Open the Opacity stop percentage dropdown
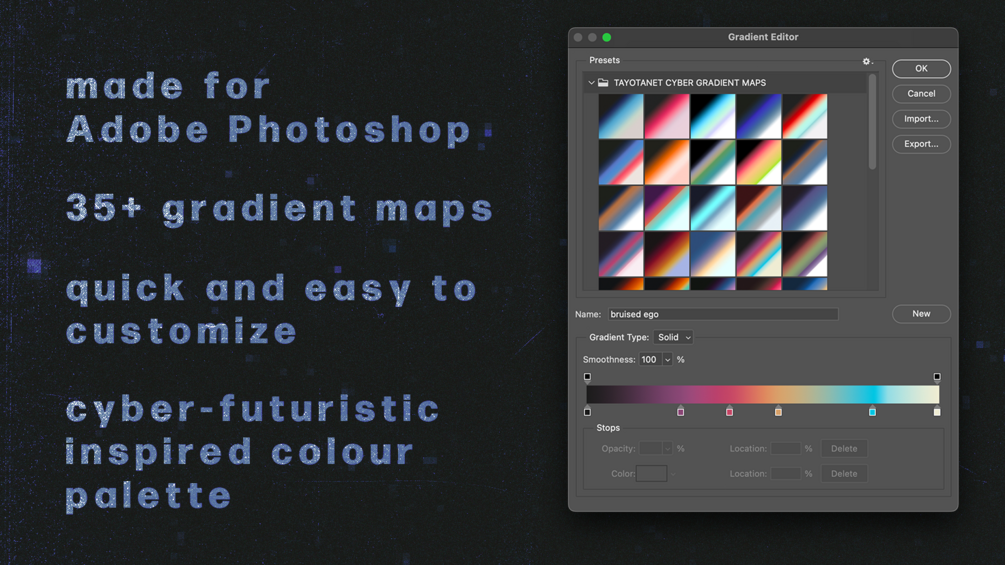The width and height of the screenshot is (1005, 565). (667, 448)
